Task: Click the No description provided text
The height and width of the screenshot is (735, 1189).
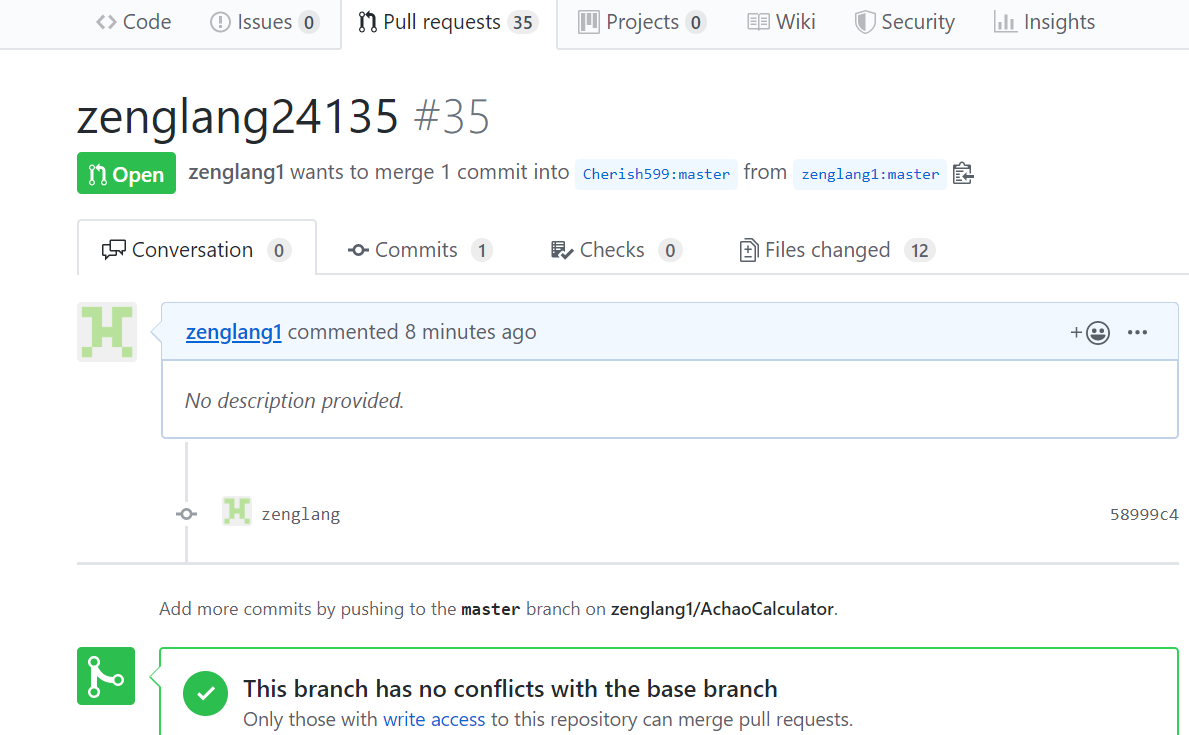Action: tap(294, 400)
